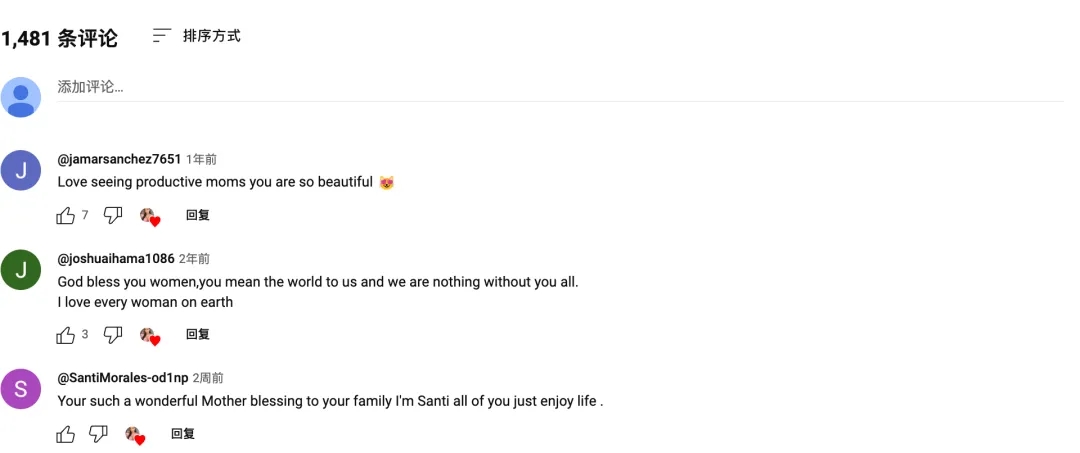Reply to the 'productive moms' comment
This screenshot has height=453, width=1080.
(x=198, y=215)
